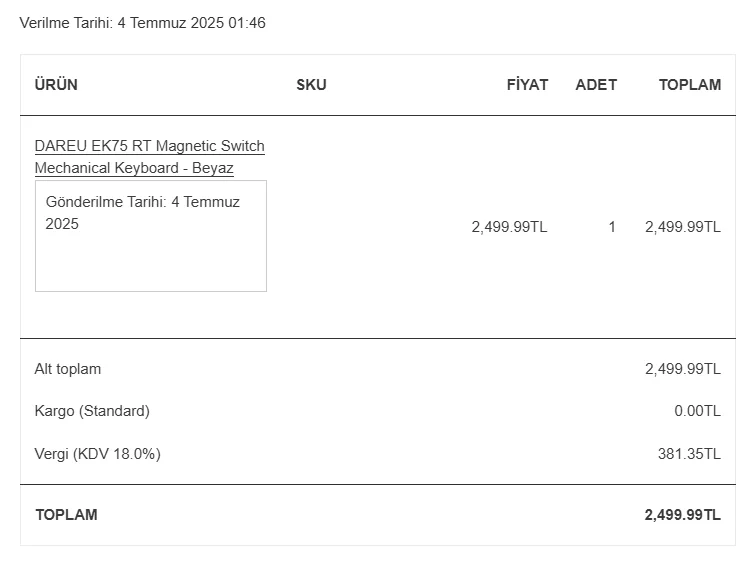Click the product row total price value
This screenshot has width=743, height=563.
click(x=682, y=227)
